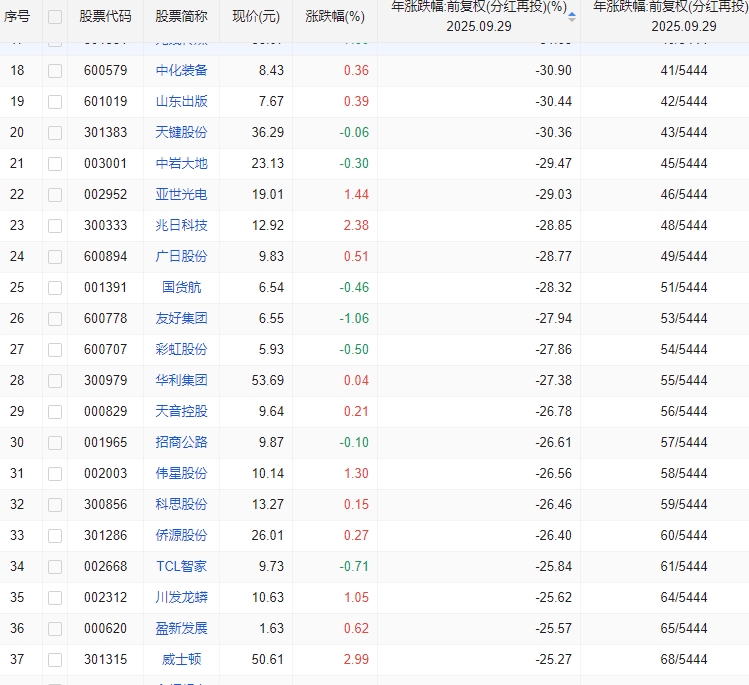749x685 pixels.
Task: Open stock link 山东出版
Action: click(182, 101)
